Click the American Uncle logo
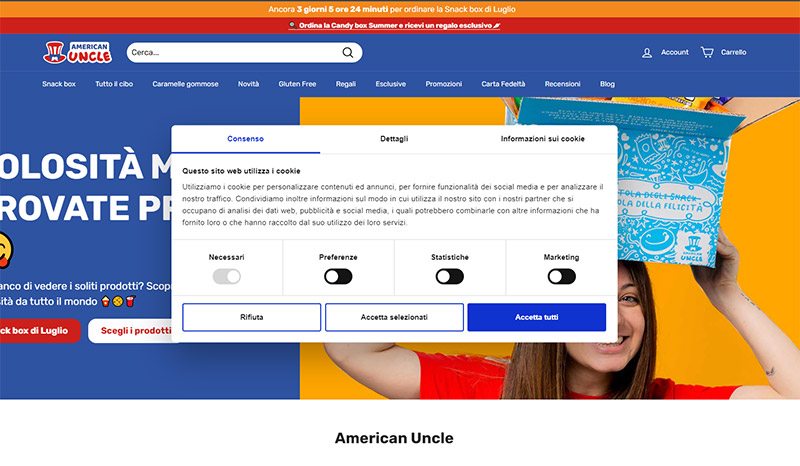Image resolution: width=800 pixels, height=466 pixels. coord(78,53)
